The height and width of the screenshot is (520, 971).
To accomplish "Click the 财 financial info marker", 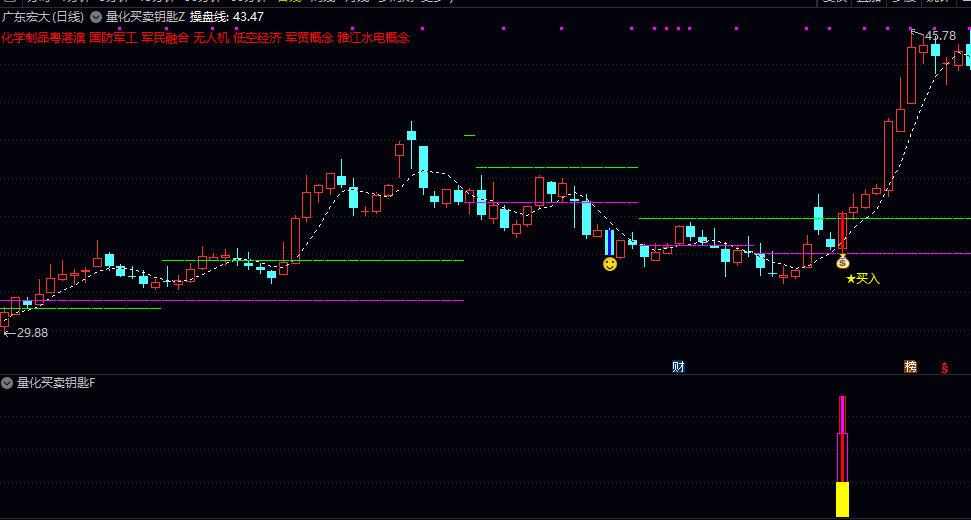I will click(678, 366).
